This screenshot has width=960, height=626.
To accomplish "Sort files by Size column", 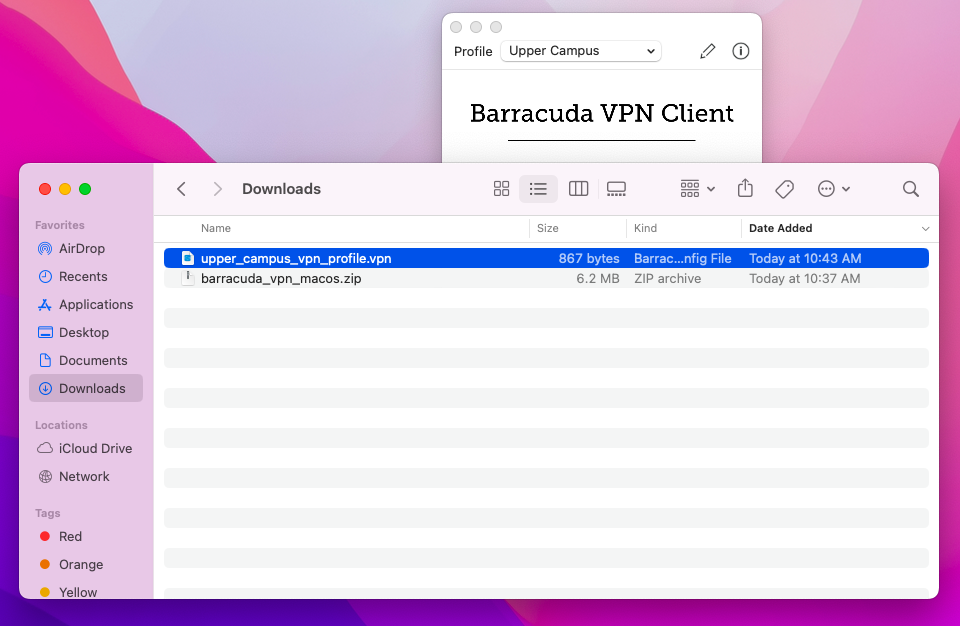I will coord(547,228).
